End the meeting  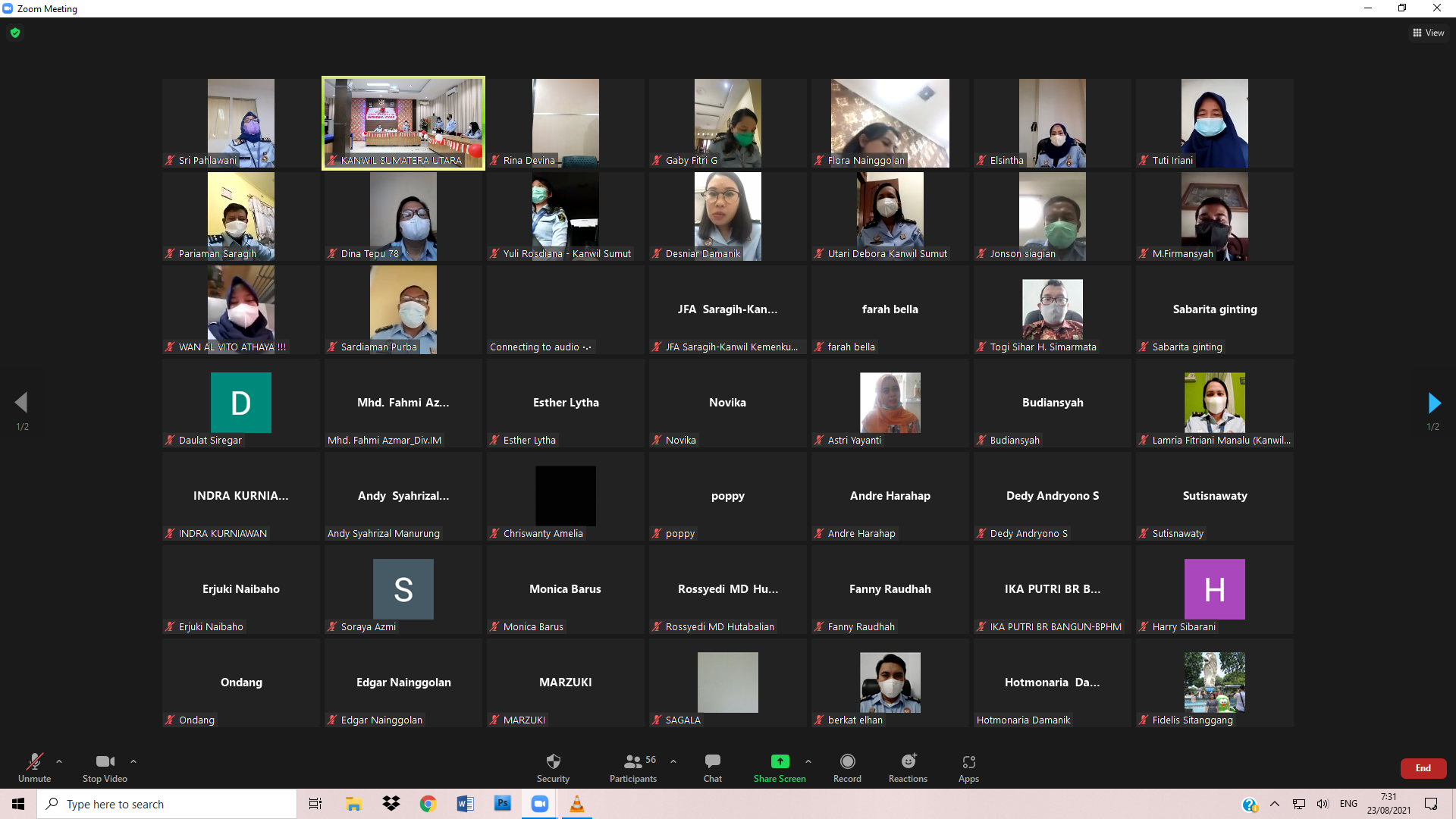[x=1423, y=768]
